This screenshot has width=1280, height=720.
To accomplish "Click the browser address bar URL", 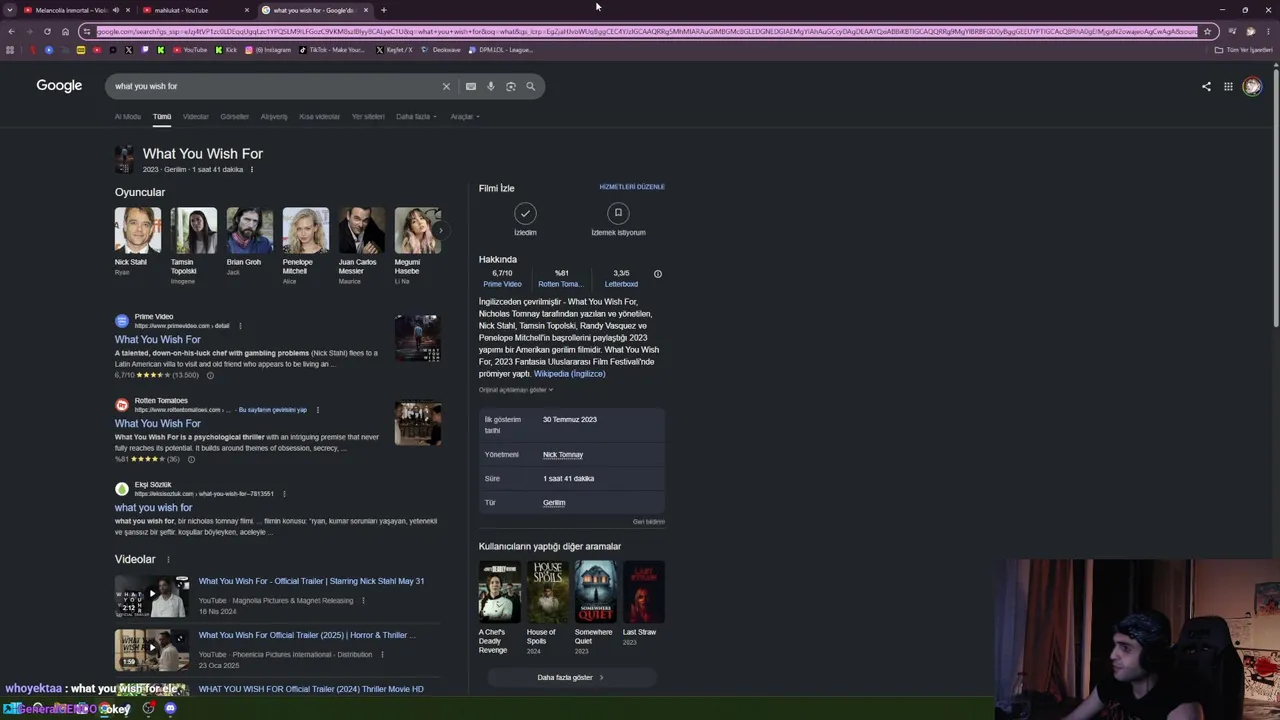I will 646,31.
